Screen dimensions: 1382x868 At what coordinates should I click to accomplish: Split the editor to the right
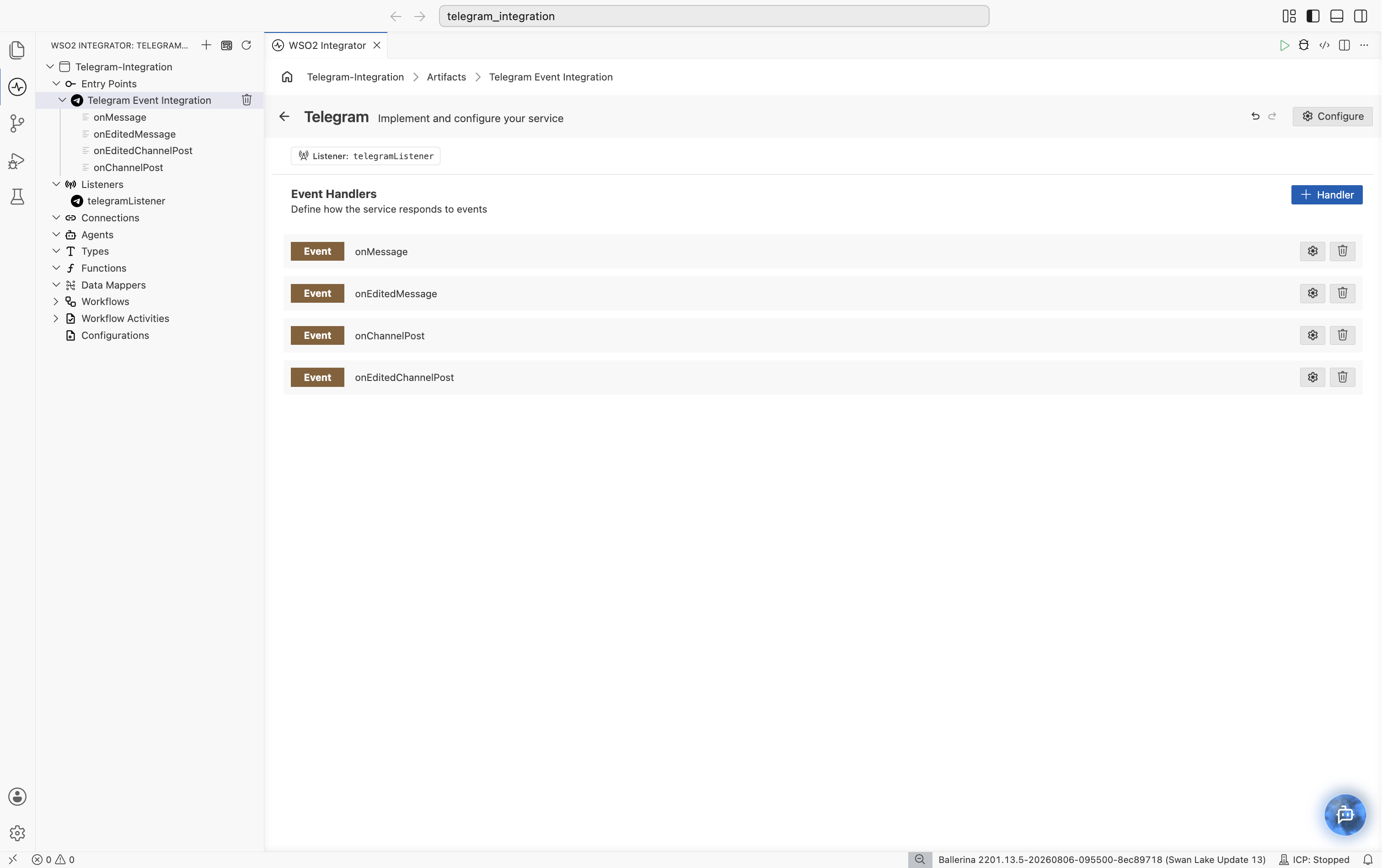coord(1344,45)
